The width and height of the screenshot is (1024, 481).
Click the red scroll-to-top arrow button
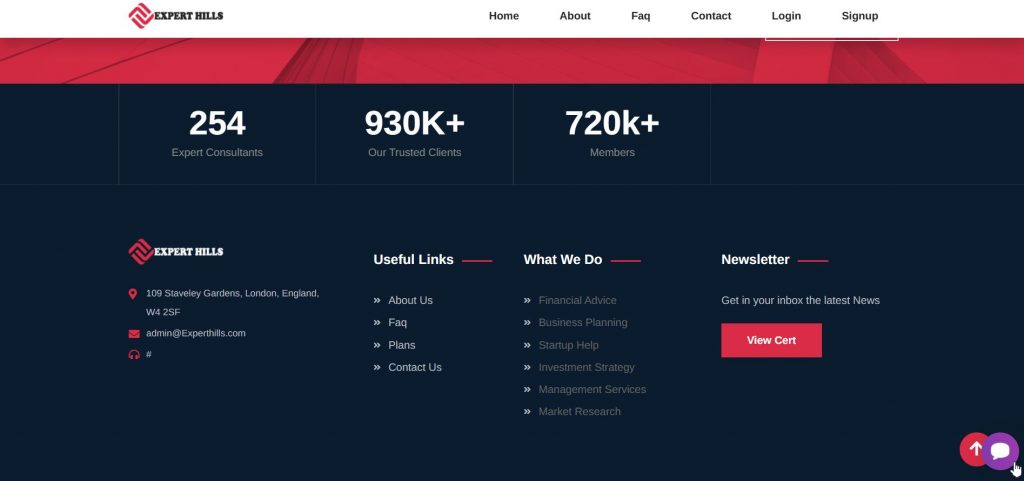975,449
